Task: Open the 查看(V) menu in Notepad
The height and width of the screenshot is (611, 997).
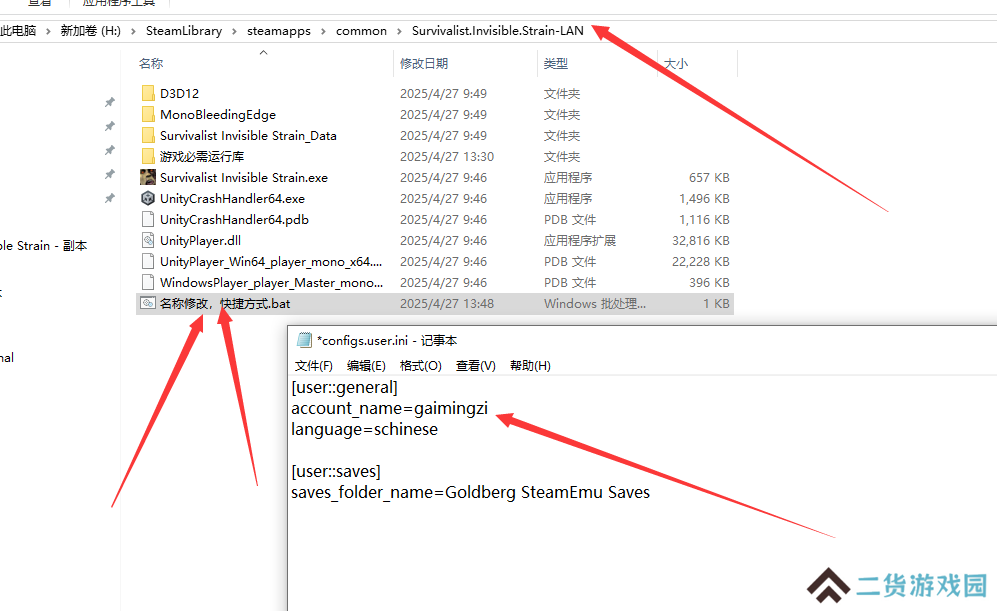Action: [x=476, y=366]
